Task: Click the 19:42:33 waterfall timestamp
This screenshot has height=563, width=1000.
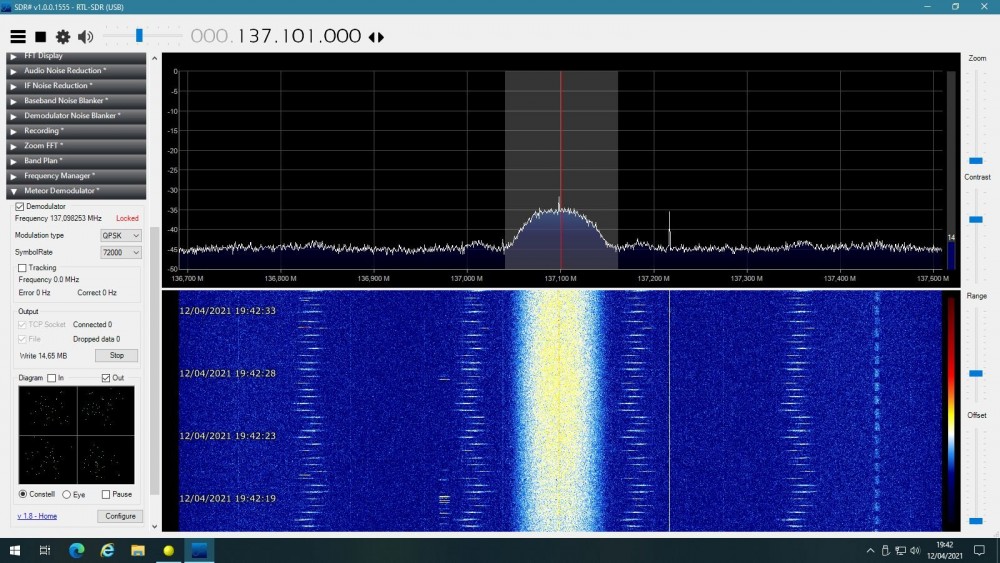Action: (228, 311)
